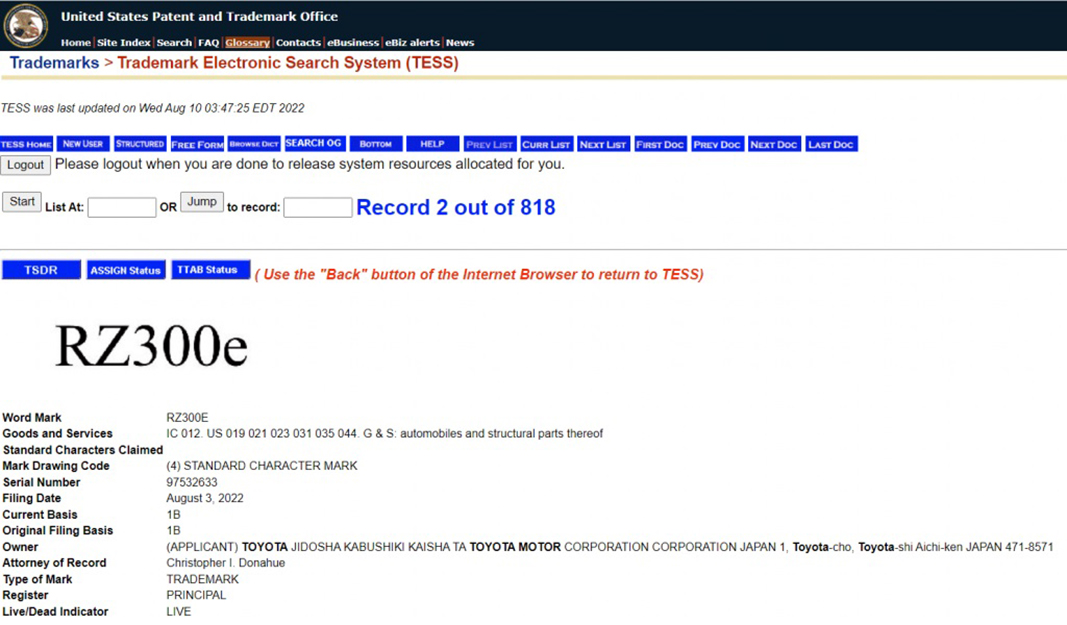Image resolution: width=1067 pixels, height=625 pixels.
Task: Click the New User button
Action: [83, 144]
